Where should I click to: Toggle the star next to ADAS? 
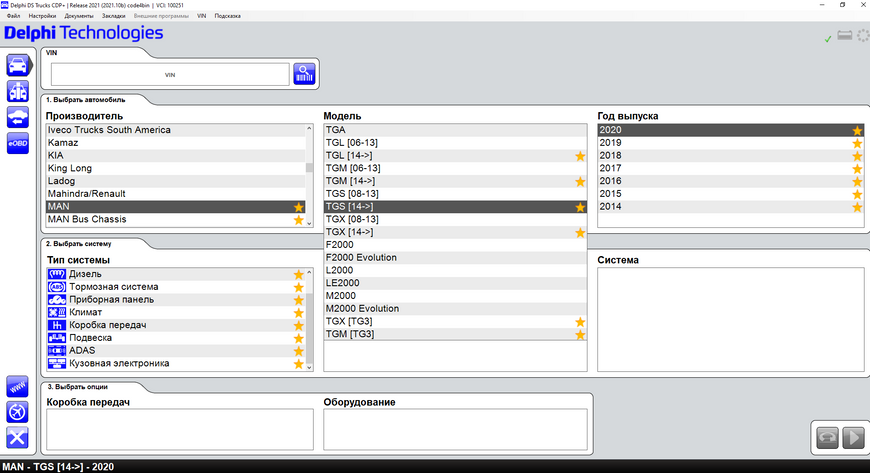pos(299,351)
